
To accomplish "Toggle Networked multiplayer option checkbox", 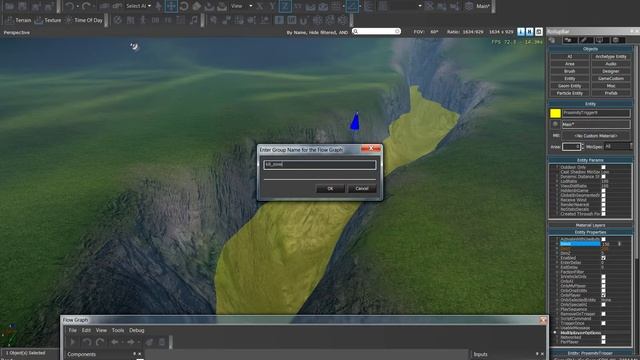I will click(603, 337).
